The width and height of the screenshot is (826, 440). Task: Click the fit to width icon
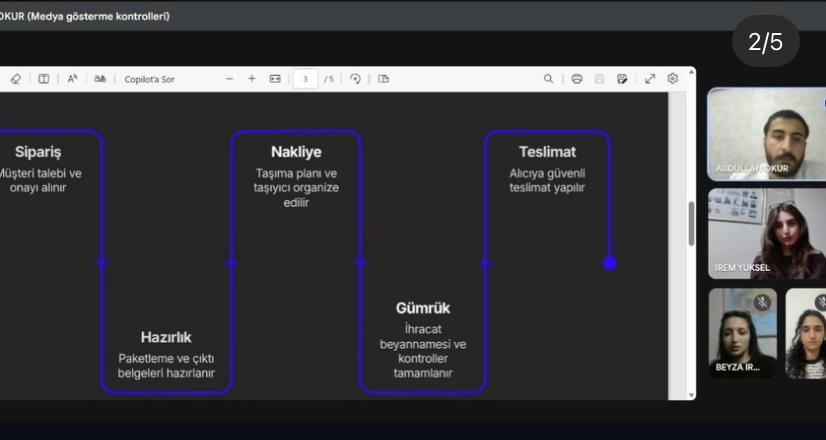(x=275, y=79)
